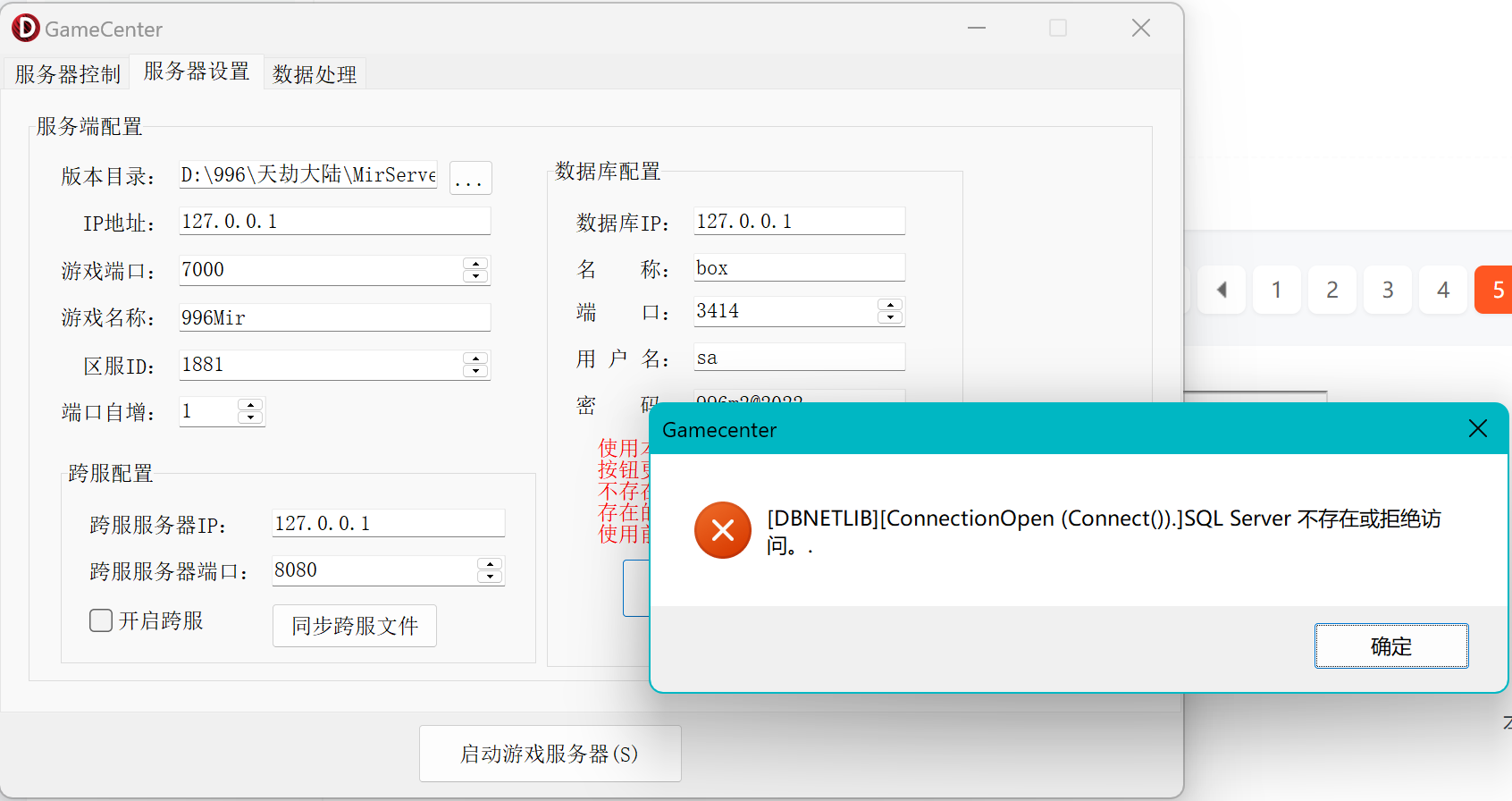This screenshot has width=1512, height=801.
Task: Decrease the 端口自增 value
Action: 251,417
